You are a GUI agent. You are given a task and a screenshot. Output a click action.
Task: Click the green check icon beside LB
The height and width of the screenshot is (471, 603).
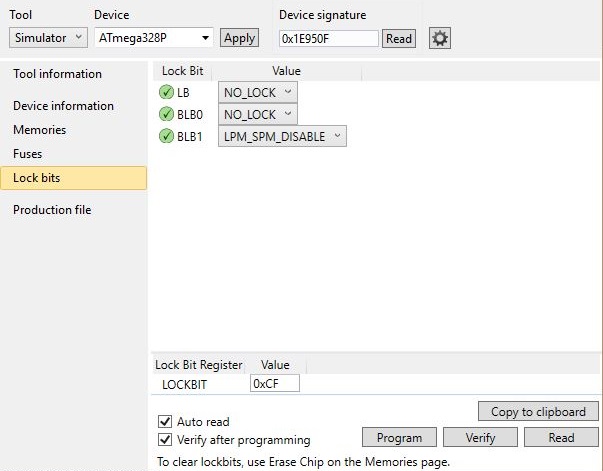point(166,92)
